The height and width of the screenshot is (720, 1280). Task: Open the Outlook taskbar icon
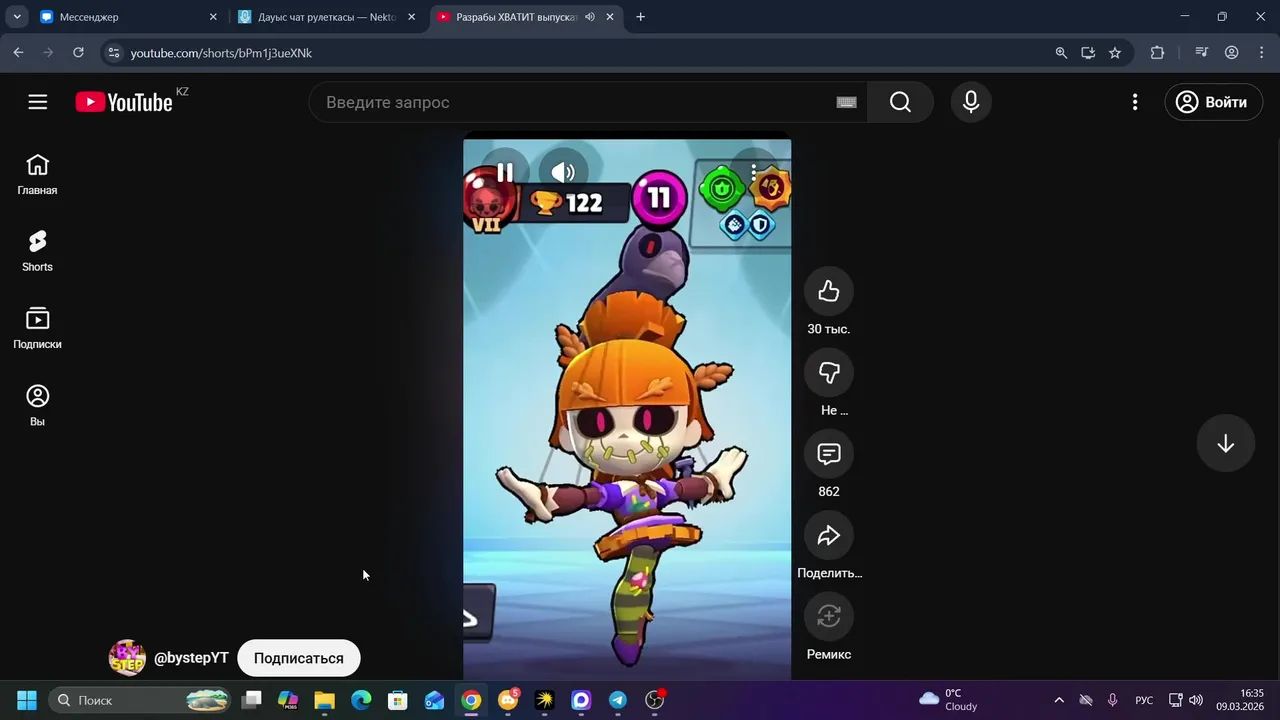pos(434,700)
